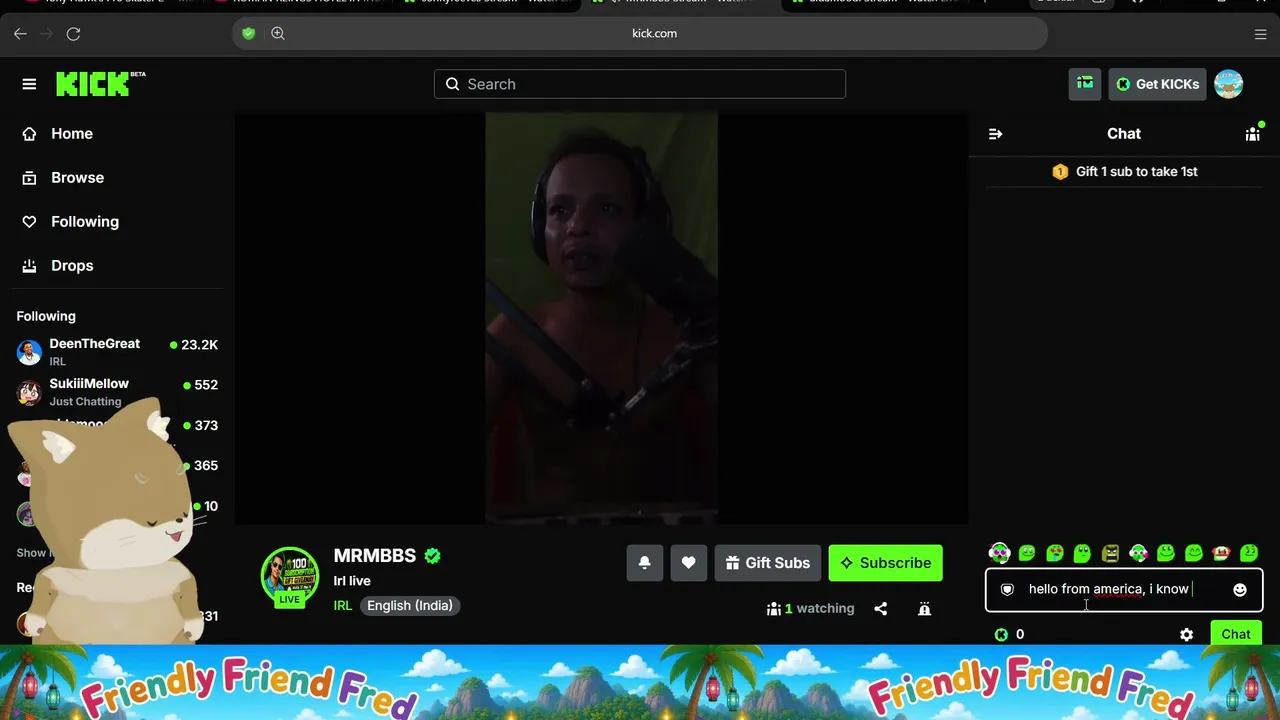Subscribe to MRMBBS channel
This screenshot has height=720, width=1280.
(885, 563)
